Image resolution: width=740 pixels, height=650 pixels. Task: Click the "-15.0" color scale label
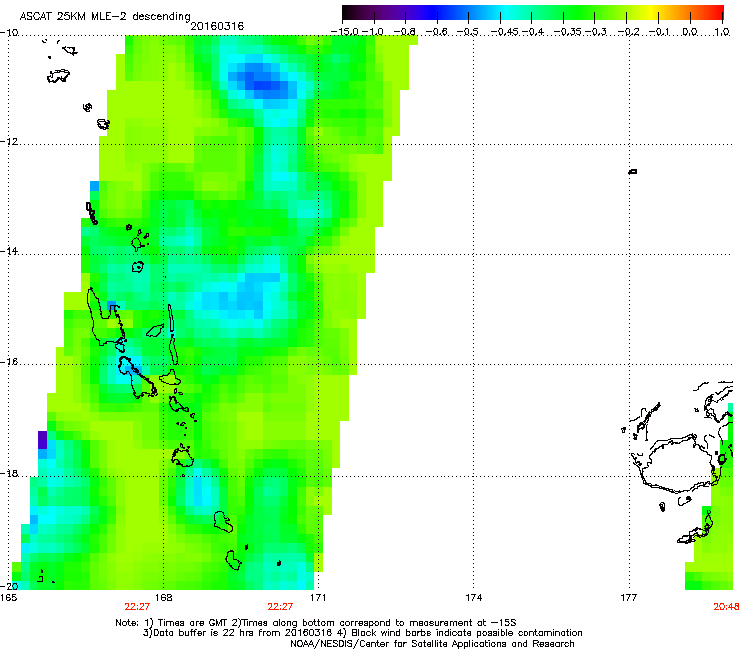[x=345, y=32]
